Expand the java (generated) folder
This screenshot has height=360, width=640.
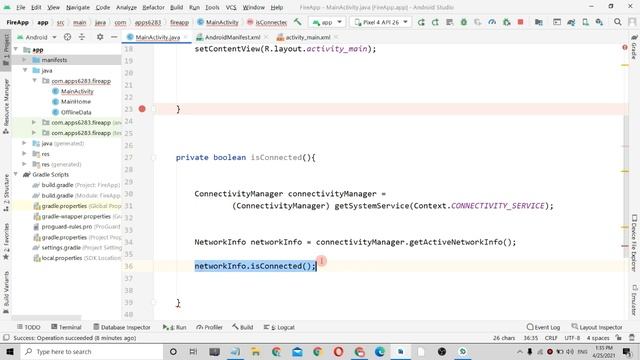[24, 143]
